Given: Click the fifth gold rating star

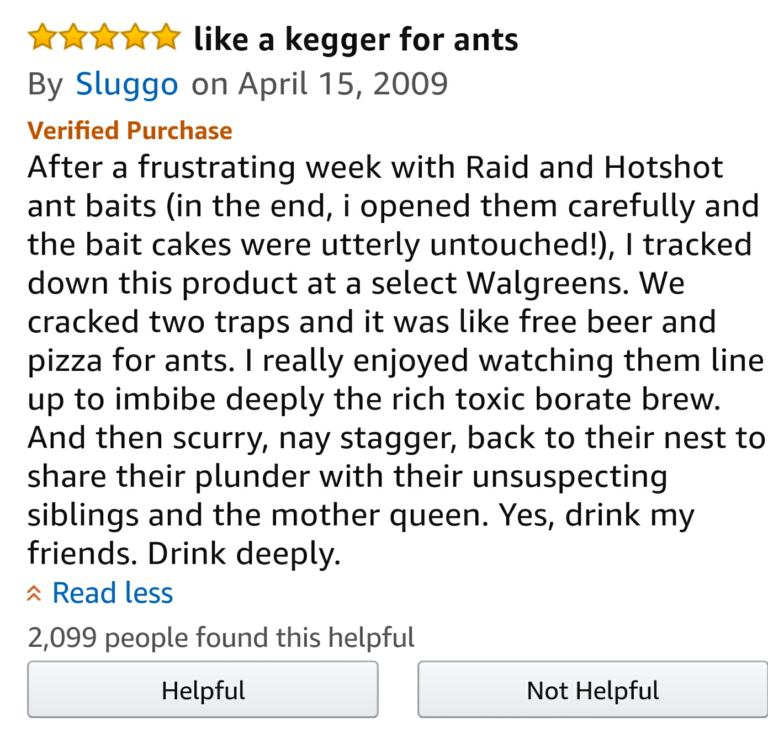Looking at the screenshot, I should pyautogui.click(x=165, y=38).
